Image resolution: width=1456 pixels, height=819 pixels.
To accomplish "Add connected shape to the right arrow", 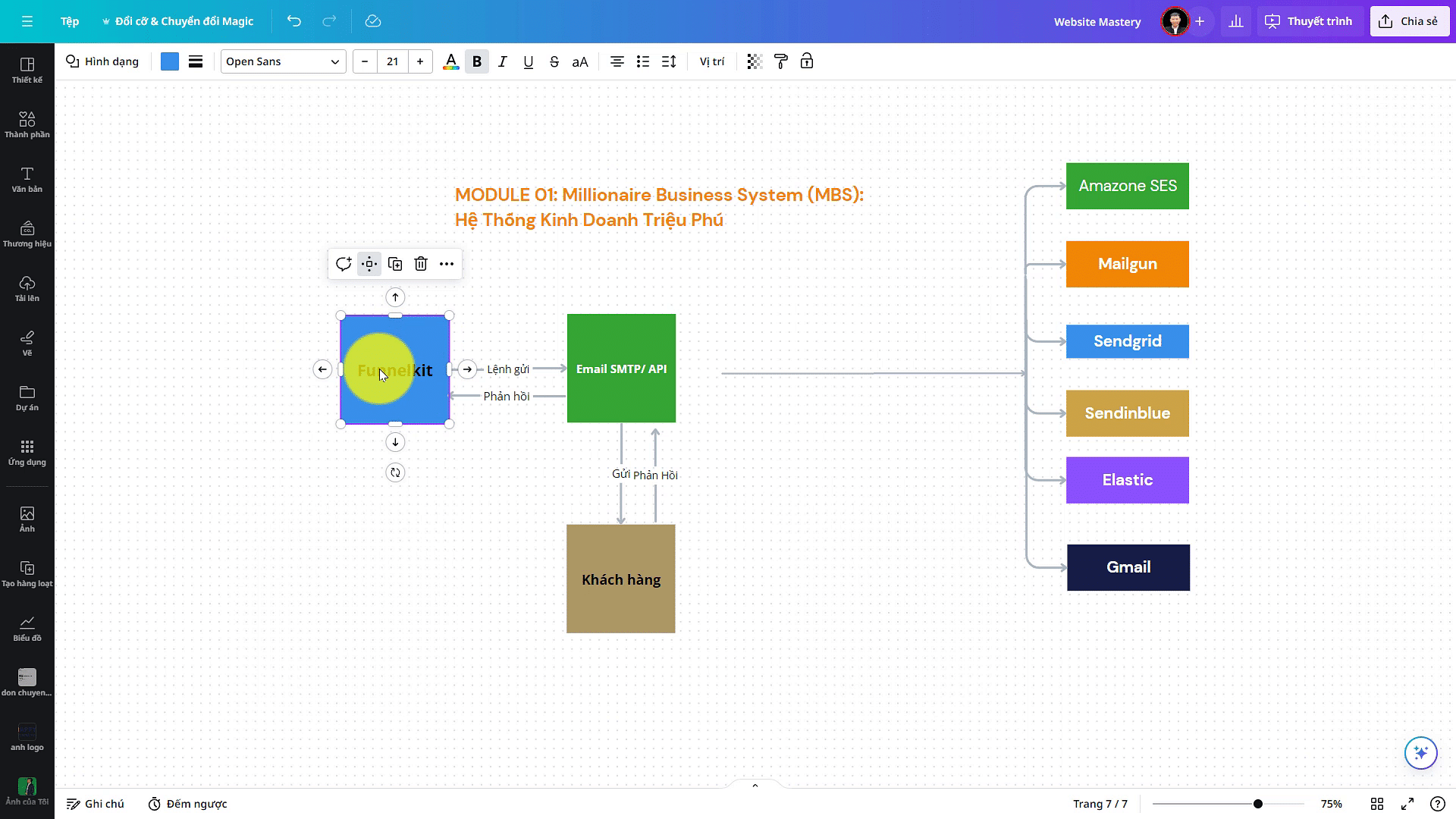I will tap(468, 369).
